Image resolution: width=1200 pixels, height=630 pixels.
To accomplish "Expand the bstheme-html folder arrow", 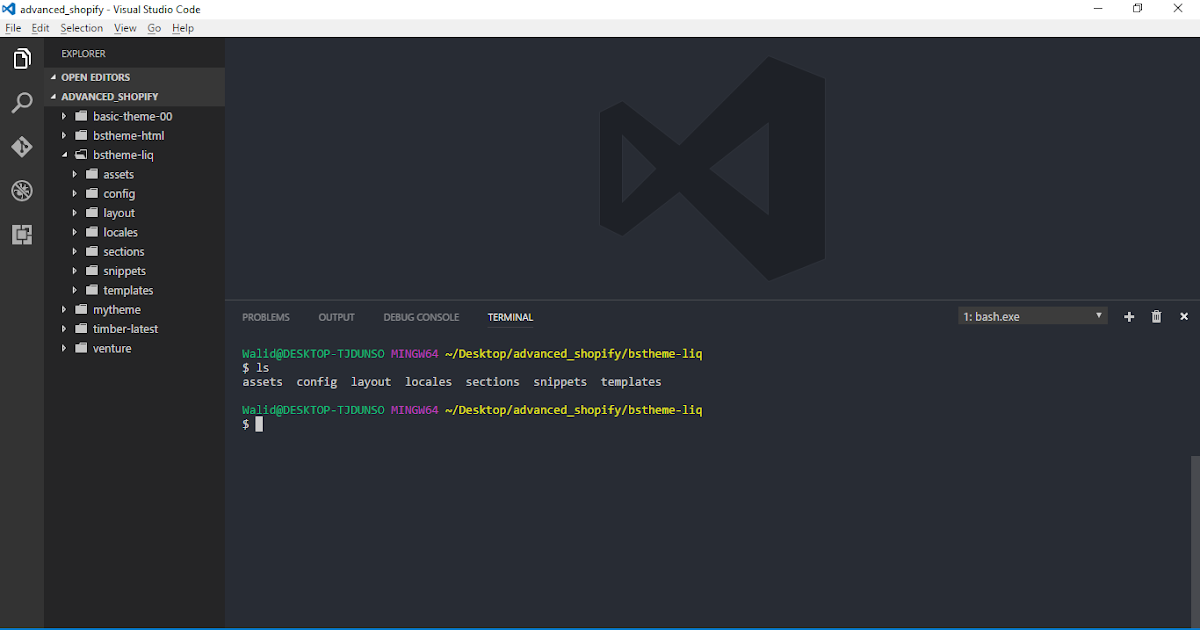I will coord(64,135).
